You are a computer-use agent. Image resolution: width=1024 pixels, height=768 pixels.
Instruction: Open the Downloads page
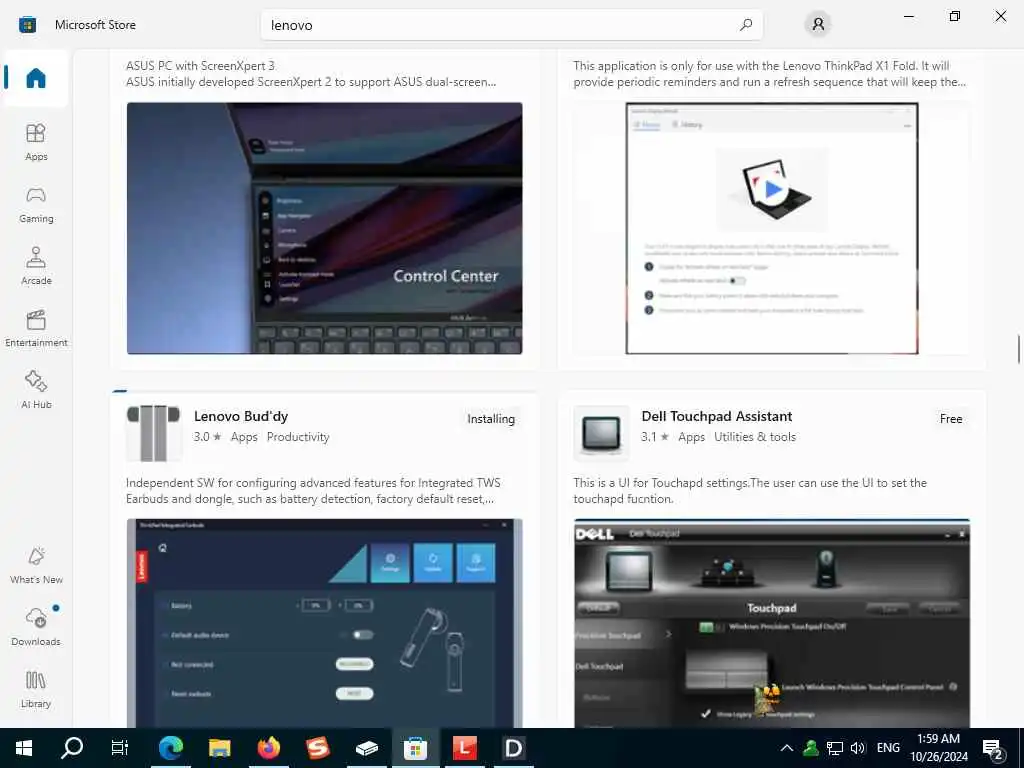pyautogui.click(x=36, y=627)
